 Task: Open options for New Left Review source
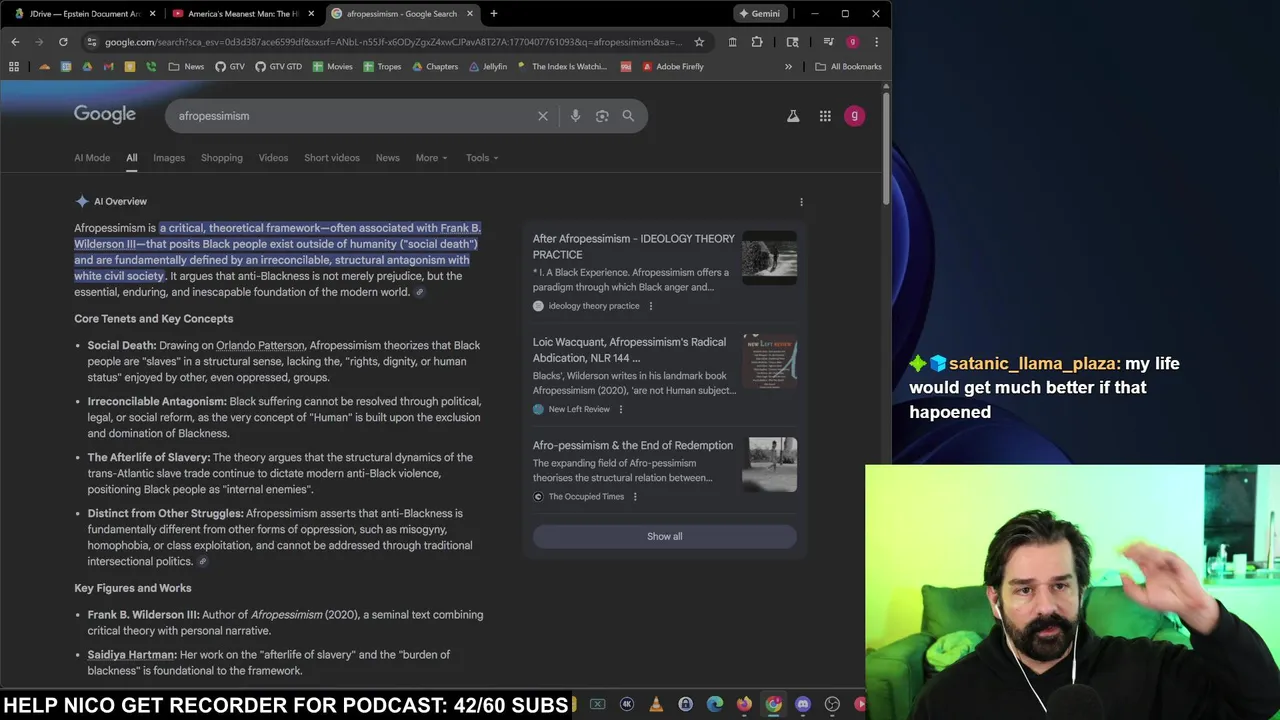coord(621,409)
